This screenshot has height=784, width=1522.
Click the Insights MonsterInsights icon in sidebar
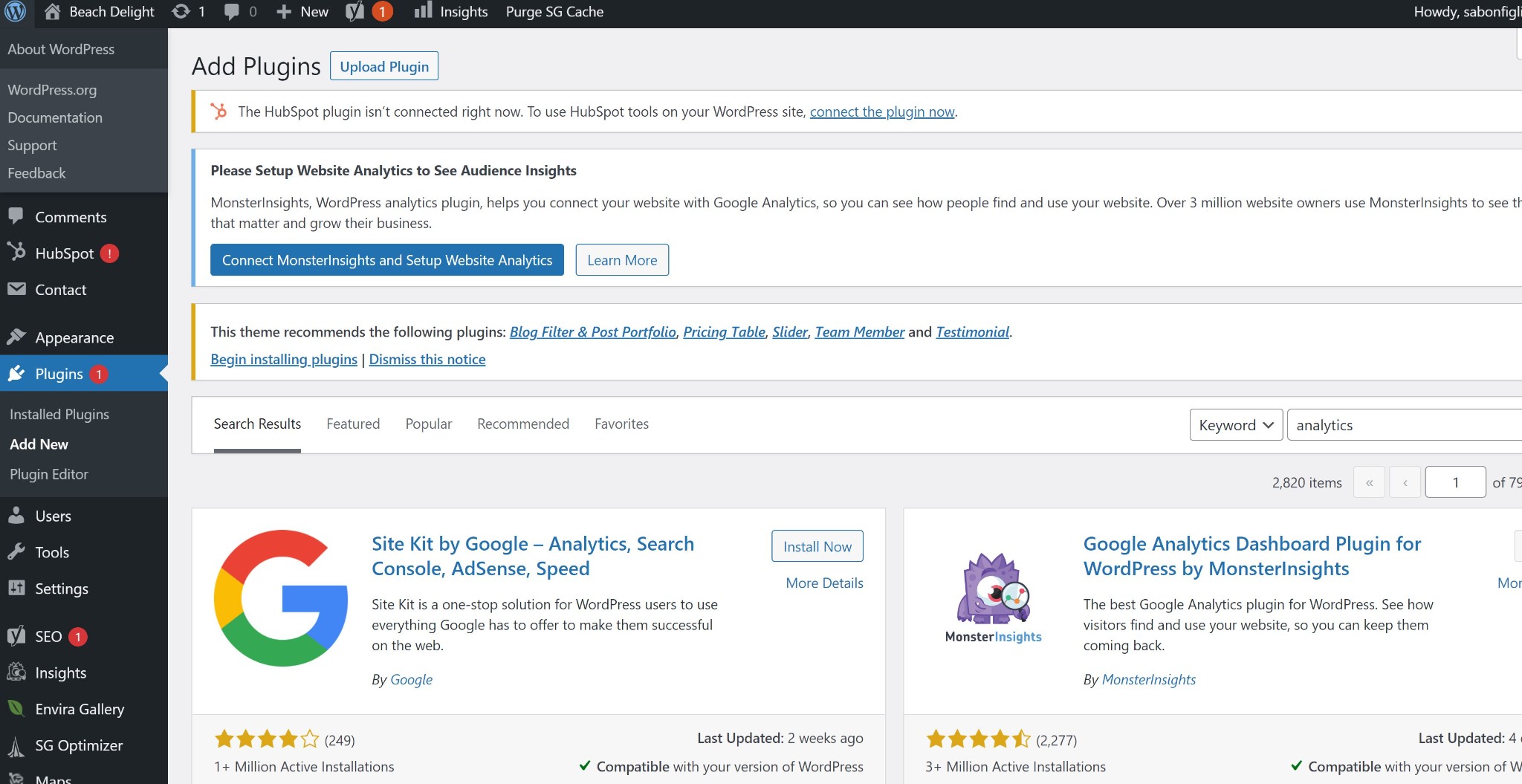[x=16, y=672]
